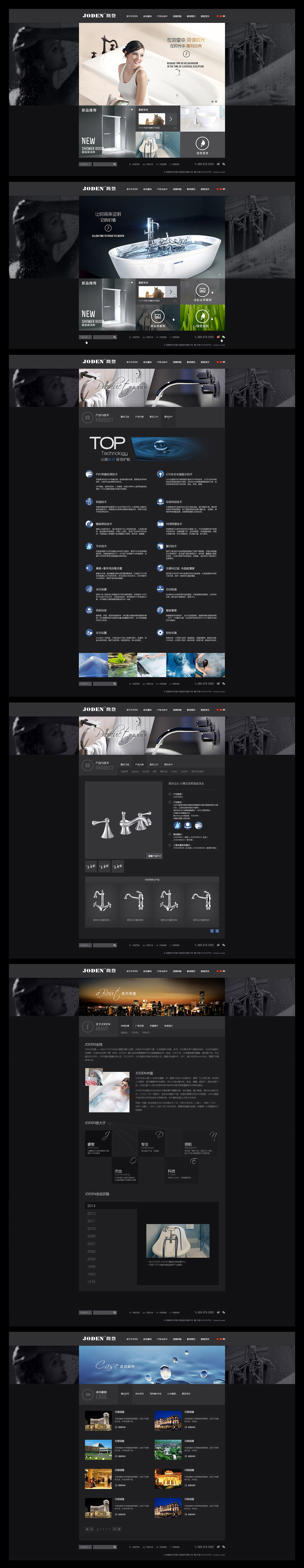Viewport: 304px width, 1568px height.
Task: Click phone number 400-678-5999 in faucet page footer
Action: 205,945
